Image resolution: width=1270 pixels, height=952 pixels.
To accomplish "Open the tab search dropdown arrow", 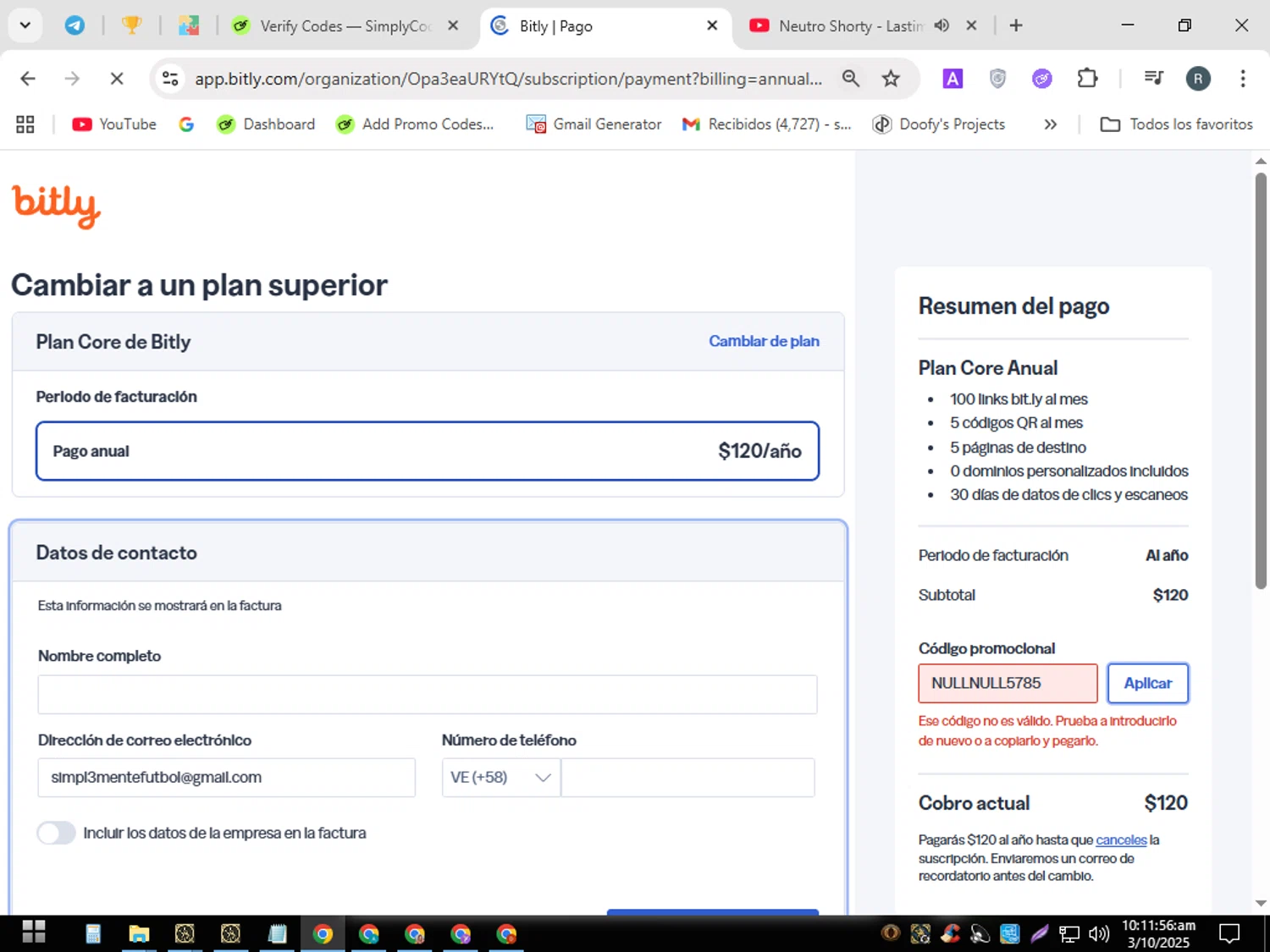I will [x=25, y=25].
